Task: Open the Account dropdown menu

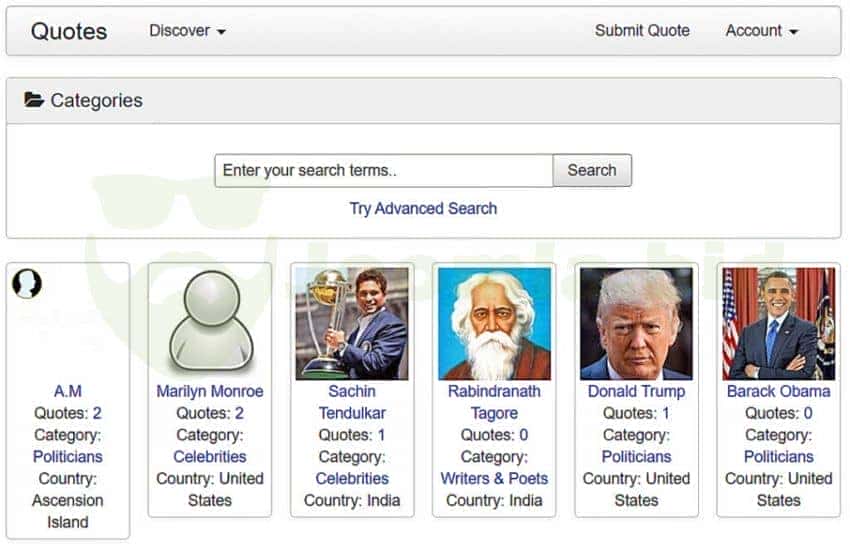Action: pos(761,31)
